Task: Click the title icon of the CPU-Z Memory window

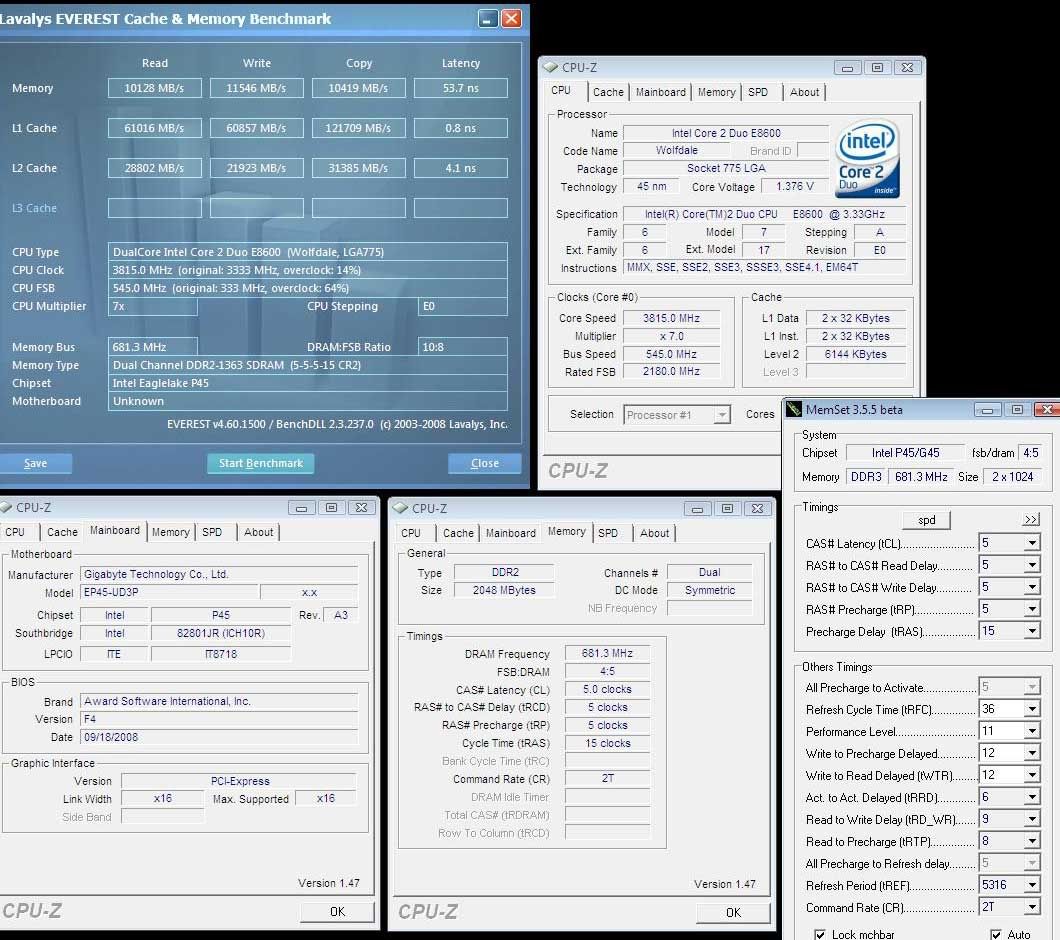Action: click(x=400, y=508)
